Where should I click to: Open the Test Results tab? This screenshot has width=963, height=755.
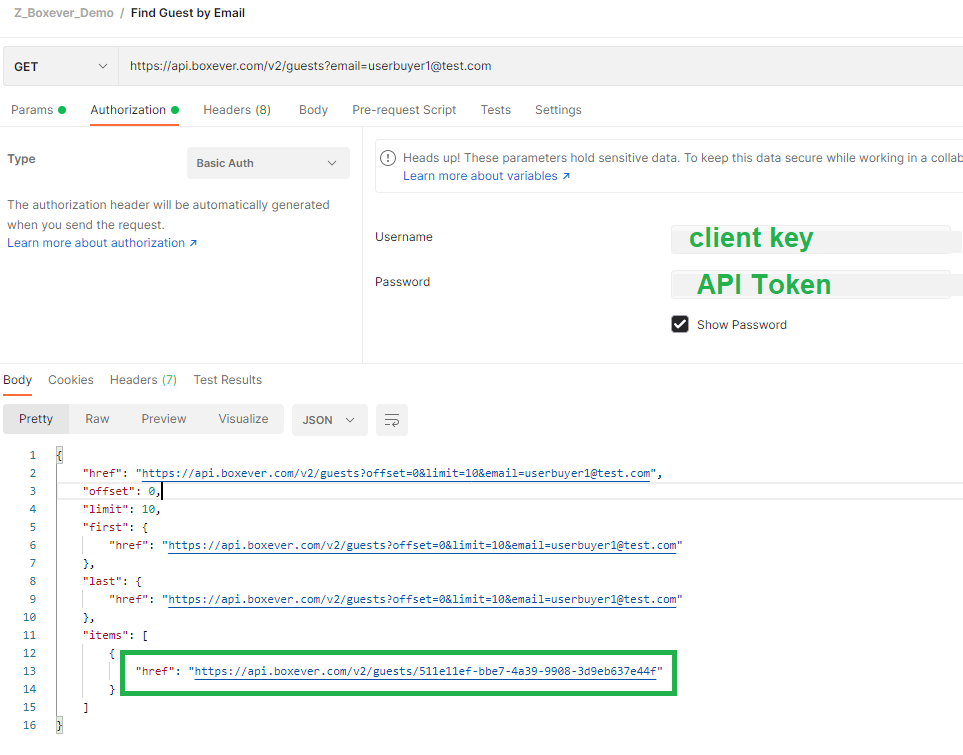228,380
